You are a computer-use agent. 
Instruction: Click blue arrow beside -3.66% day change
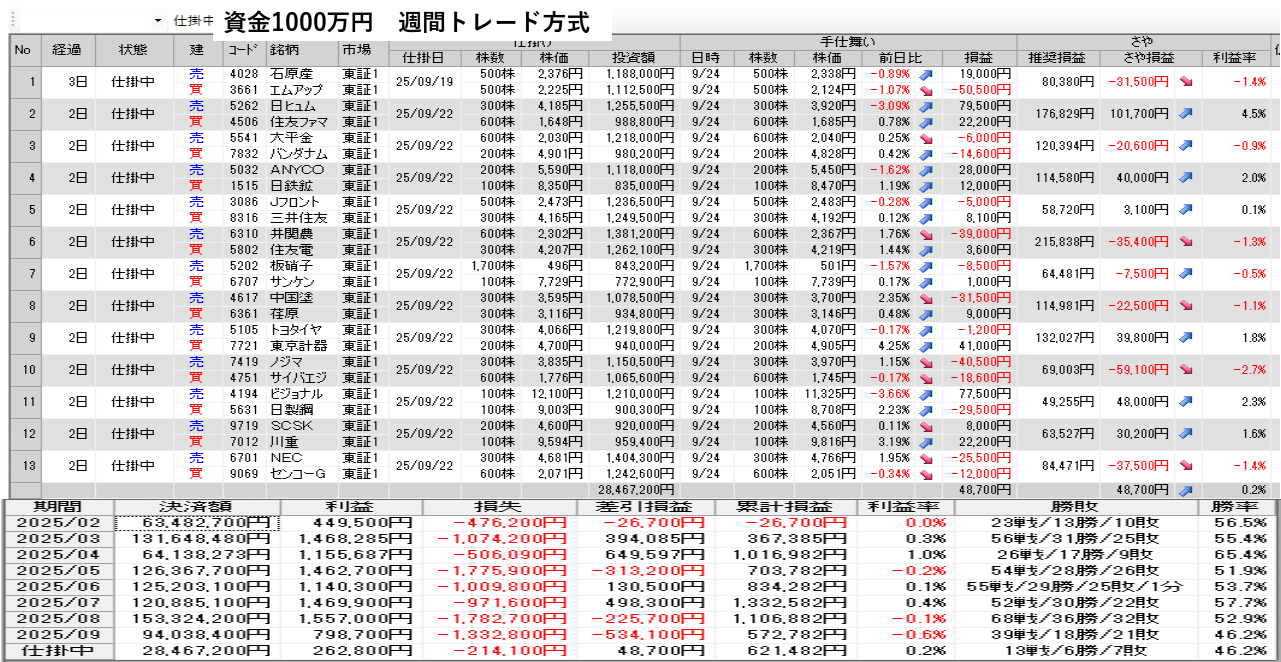[x=926, y=394]
